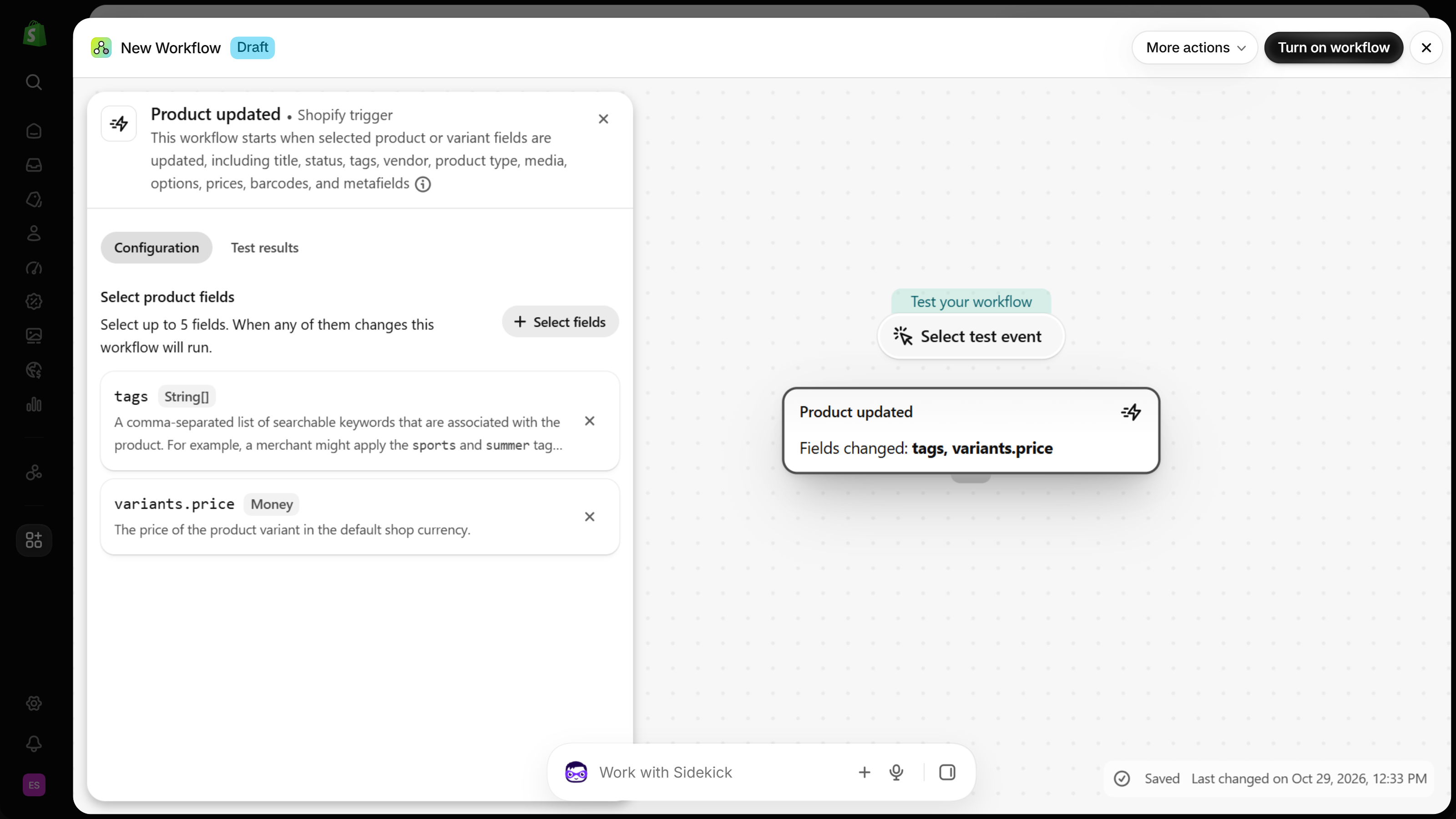
Task: Click the Select fields button
Action: [560, 322]
